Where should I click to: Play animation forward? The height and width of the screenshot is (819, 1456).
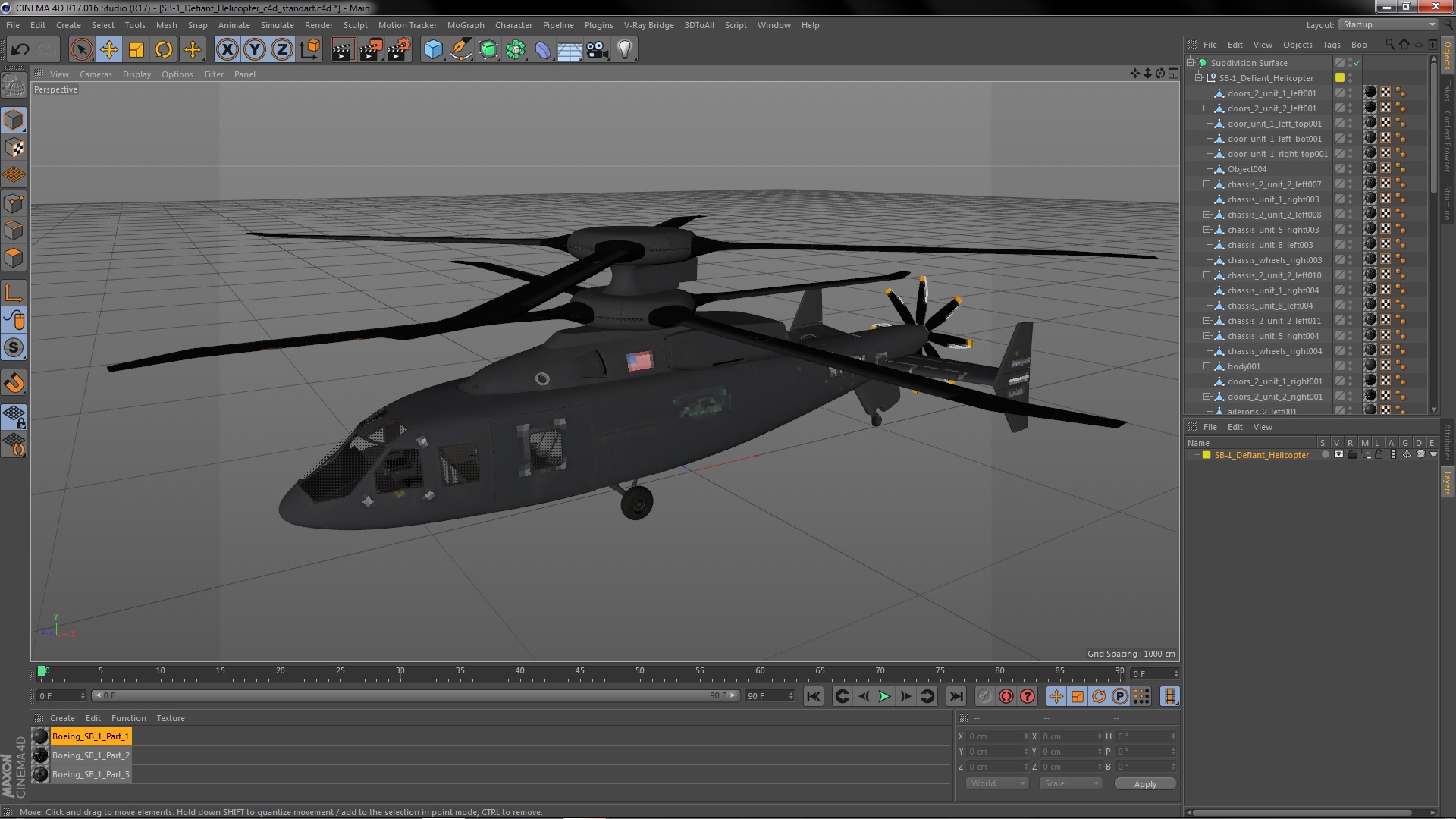[884, 696]
